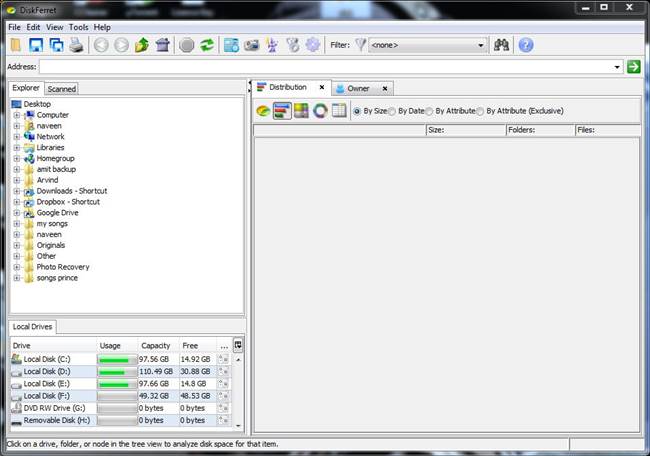Click the Save icon in toolbar
Viewport: 650px width, 456px height.
[36, 45]
